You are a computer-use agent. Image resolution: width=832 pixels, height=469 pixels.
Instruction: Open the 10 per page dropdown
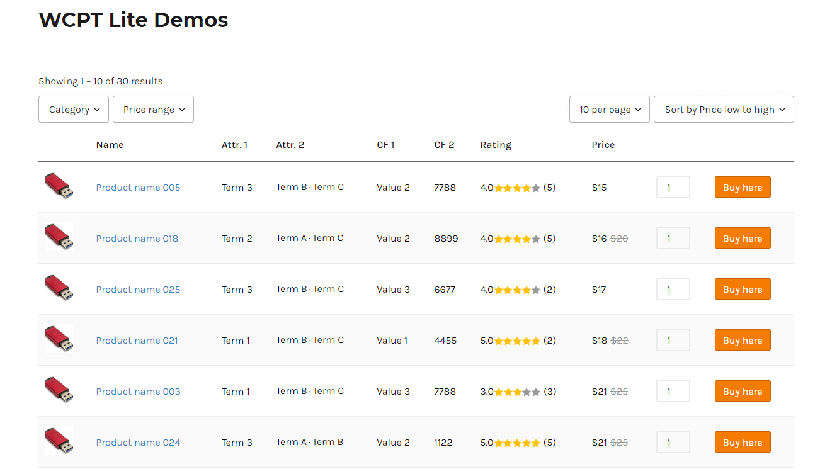(609, 109)
